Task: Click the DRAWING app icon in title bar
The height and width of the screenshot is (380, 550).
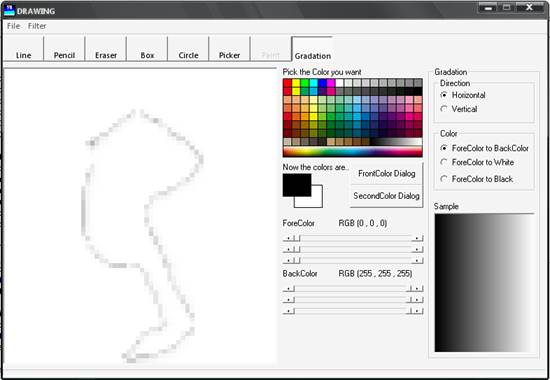Action: 9,11
